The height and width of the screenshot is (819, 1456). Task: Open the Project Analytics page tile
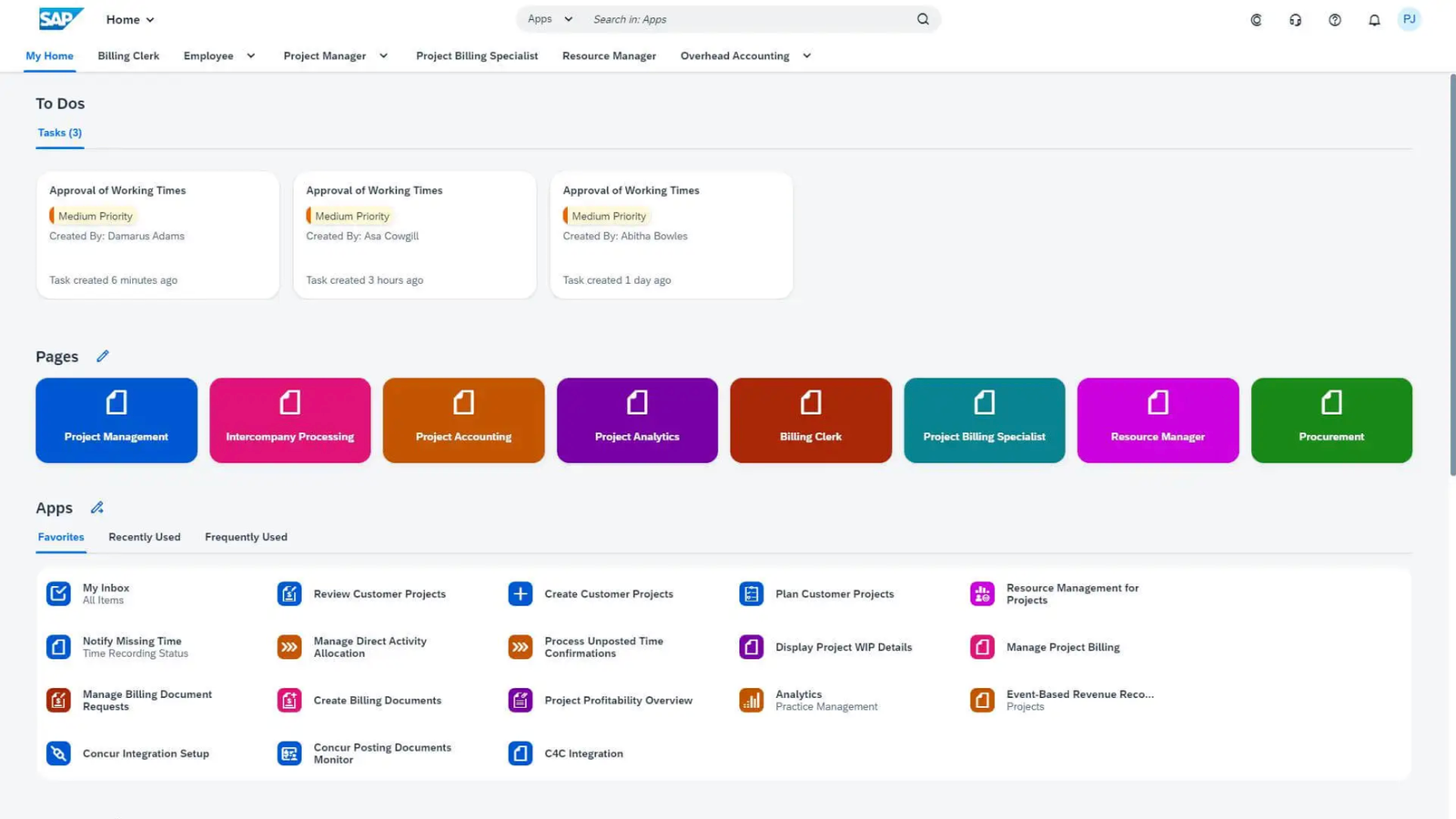coord(637,420)
